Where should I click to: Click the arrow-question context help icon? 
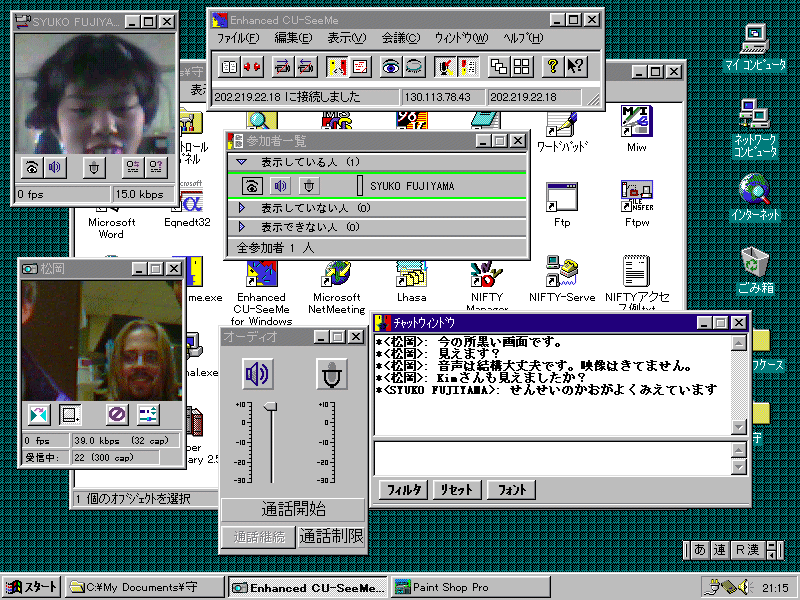point(576,67)
